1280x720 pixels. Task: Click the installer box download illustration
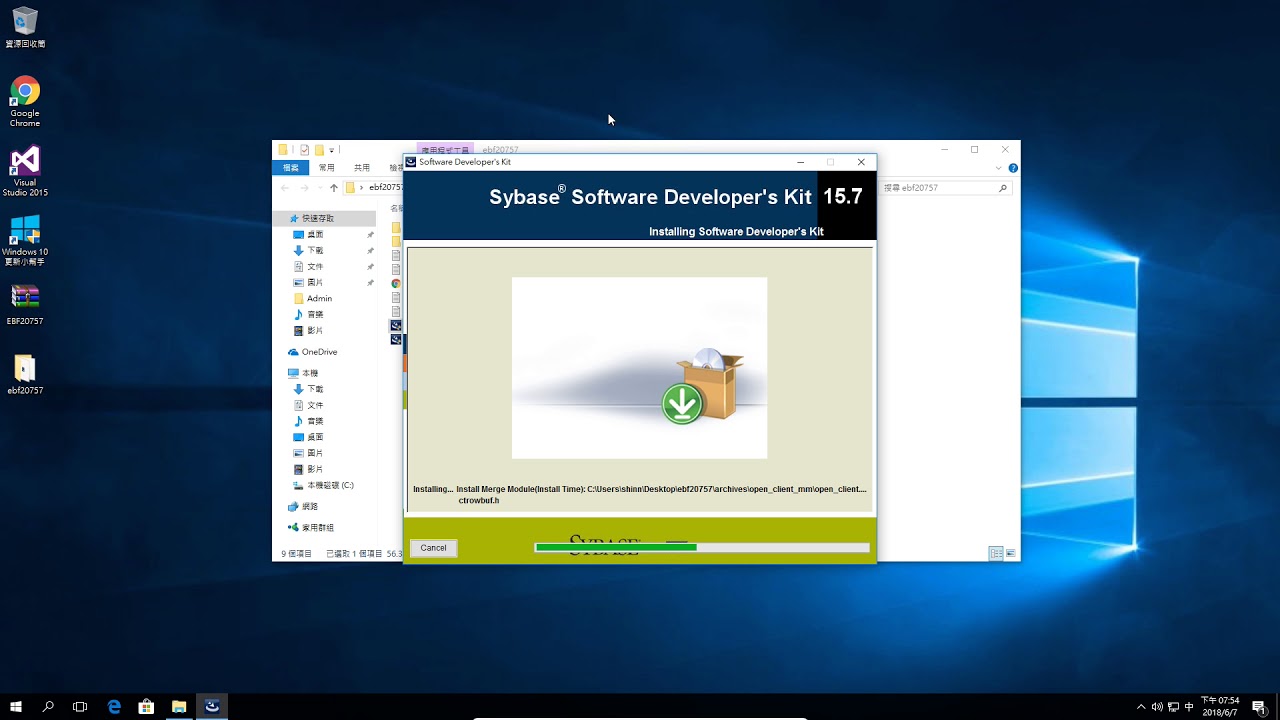[x=639, y=368]
